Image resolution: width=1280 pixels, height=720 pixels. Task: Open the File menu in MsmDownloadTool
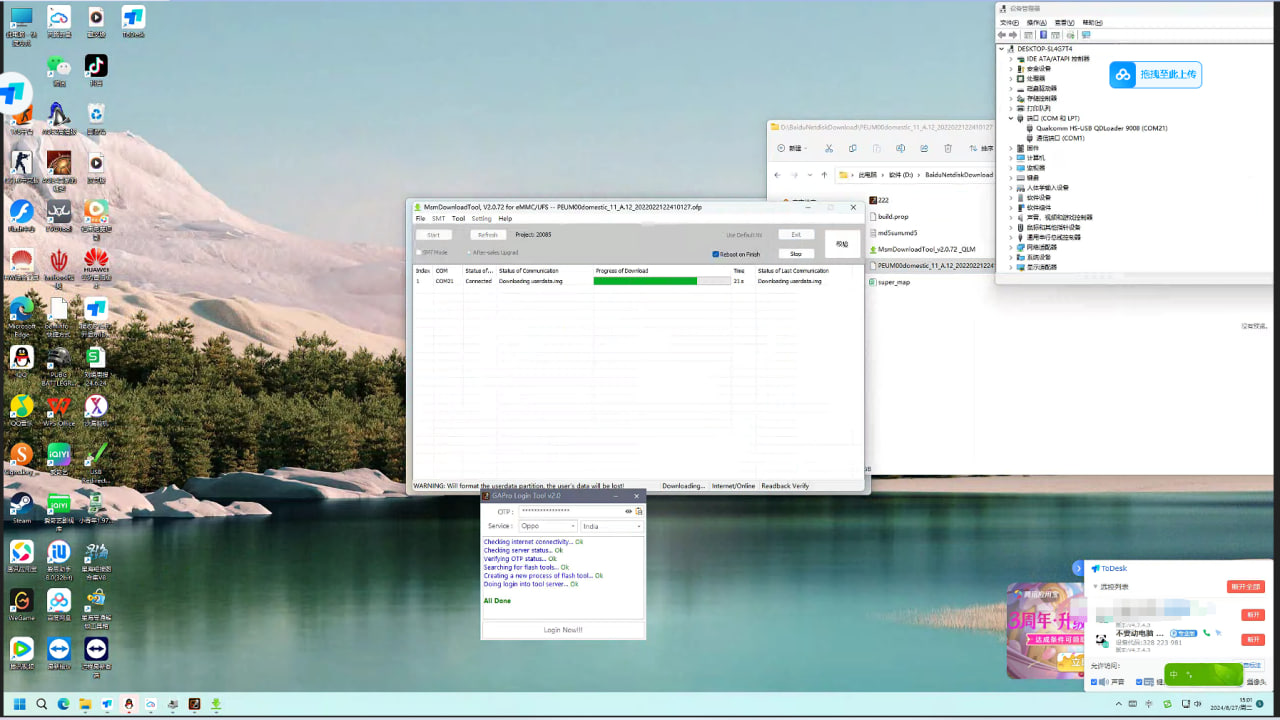(x=421, y=218)
